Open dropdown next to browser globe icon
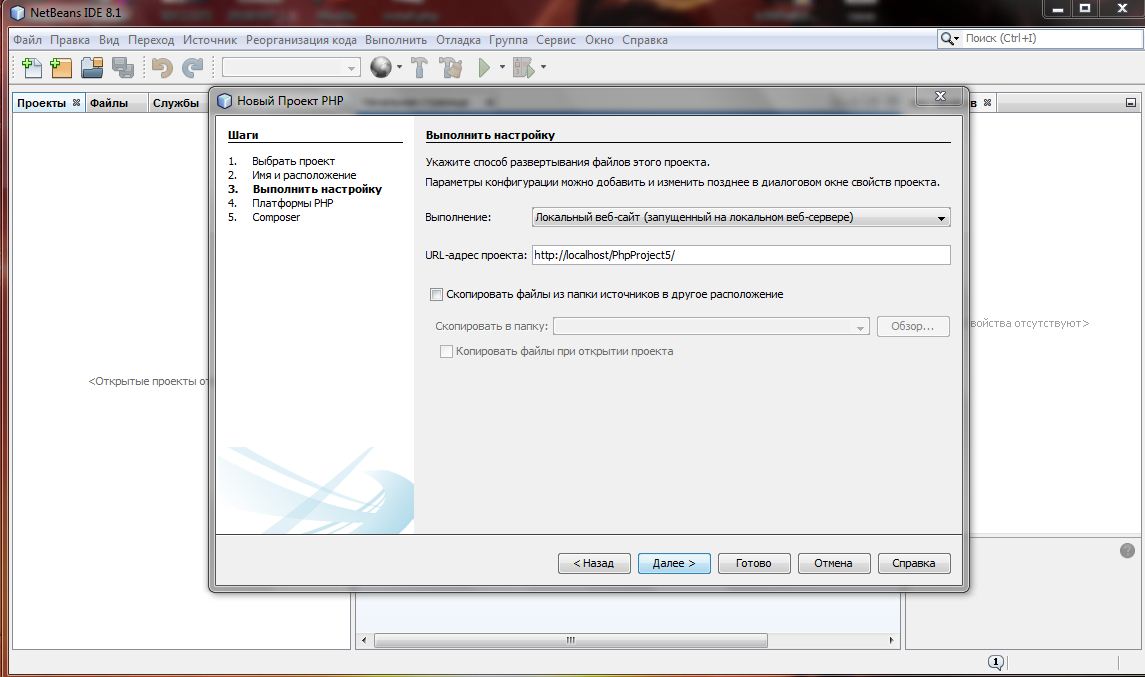Viewport: 1145px width, 677px height. coord(399,67)
